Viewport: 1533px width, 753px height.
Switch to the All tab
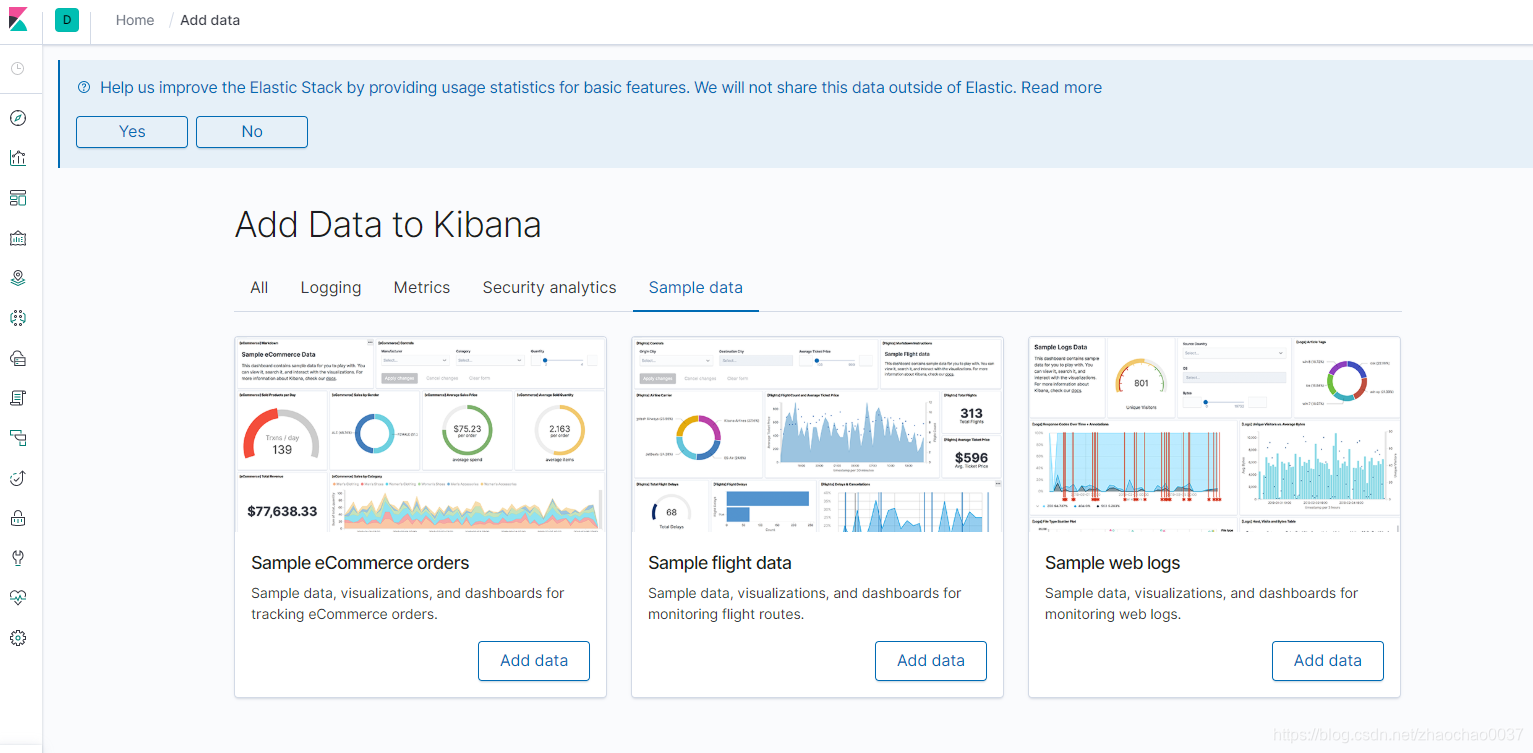pos(259,287)
